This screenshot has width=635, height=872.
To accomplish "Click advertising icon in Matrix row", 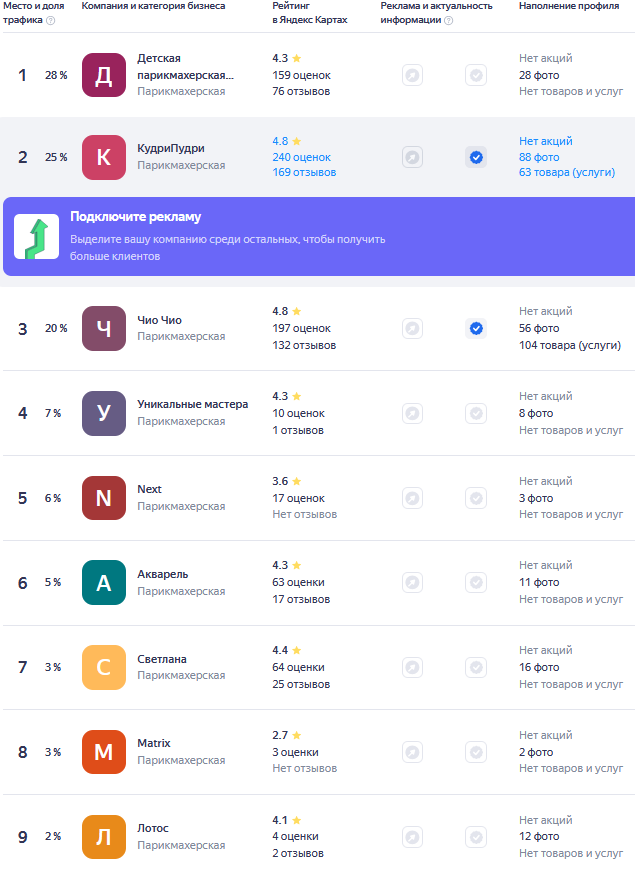I will tap(413, 752).
